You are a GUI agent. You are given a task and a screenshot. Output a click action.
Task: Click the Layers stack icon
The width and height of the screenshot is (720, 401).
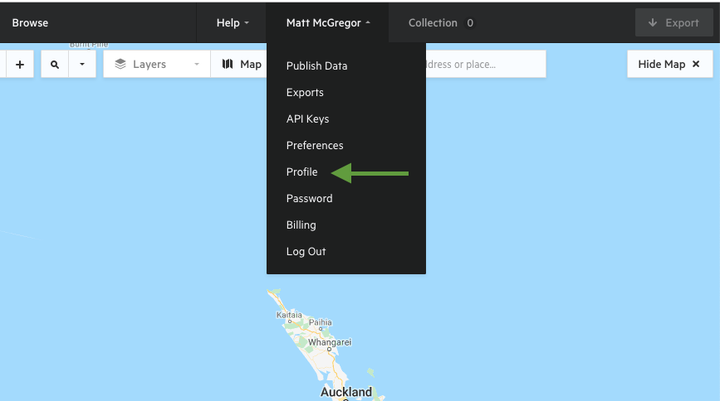120,64
